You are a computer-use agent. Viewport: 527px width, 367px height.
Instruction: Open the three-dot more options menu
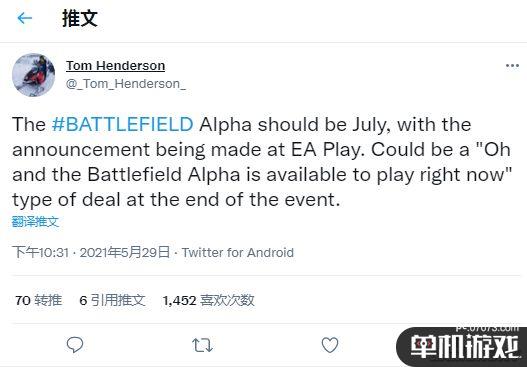click(512, 66)
